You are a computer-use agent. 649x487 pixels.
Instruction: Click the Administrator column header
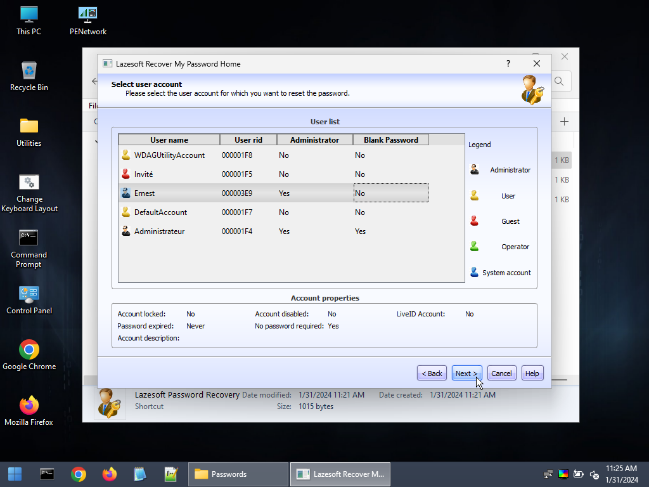click(315, 140)
